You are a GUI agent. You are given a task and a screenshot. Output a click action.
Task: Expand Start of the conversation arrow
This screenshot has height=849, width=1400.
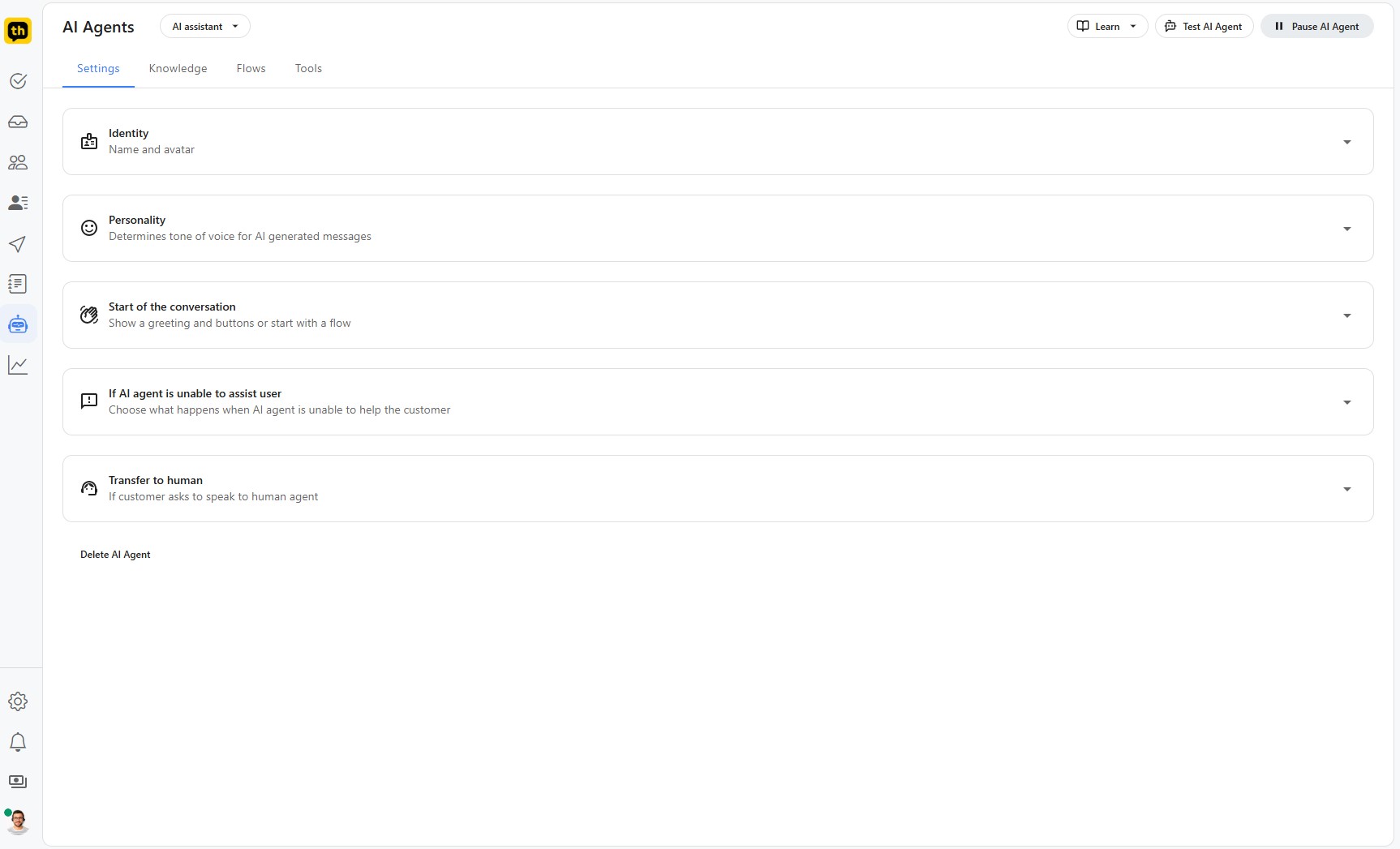1347,315
